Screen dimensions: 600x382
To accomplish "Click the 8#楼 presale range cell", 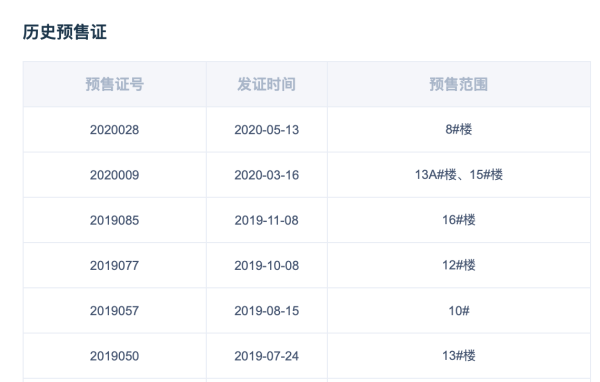I will coord(458,129).
